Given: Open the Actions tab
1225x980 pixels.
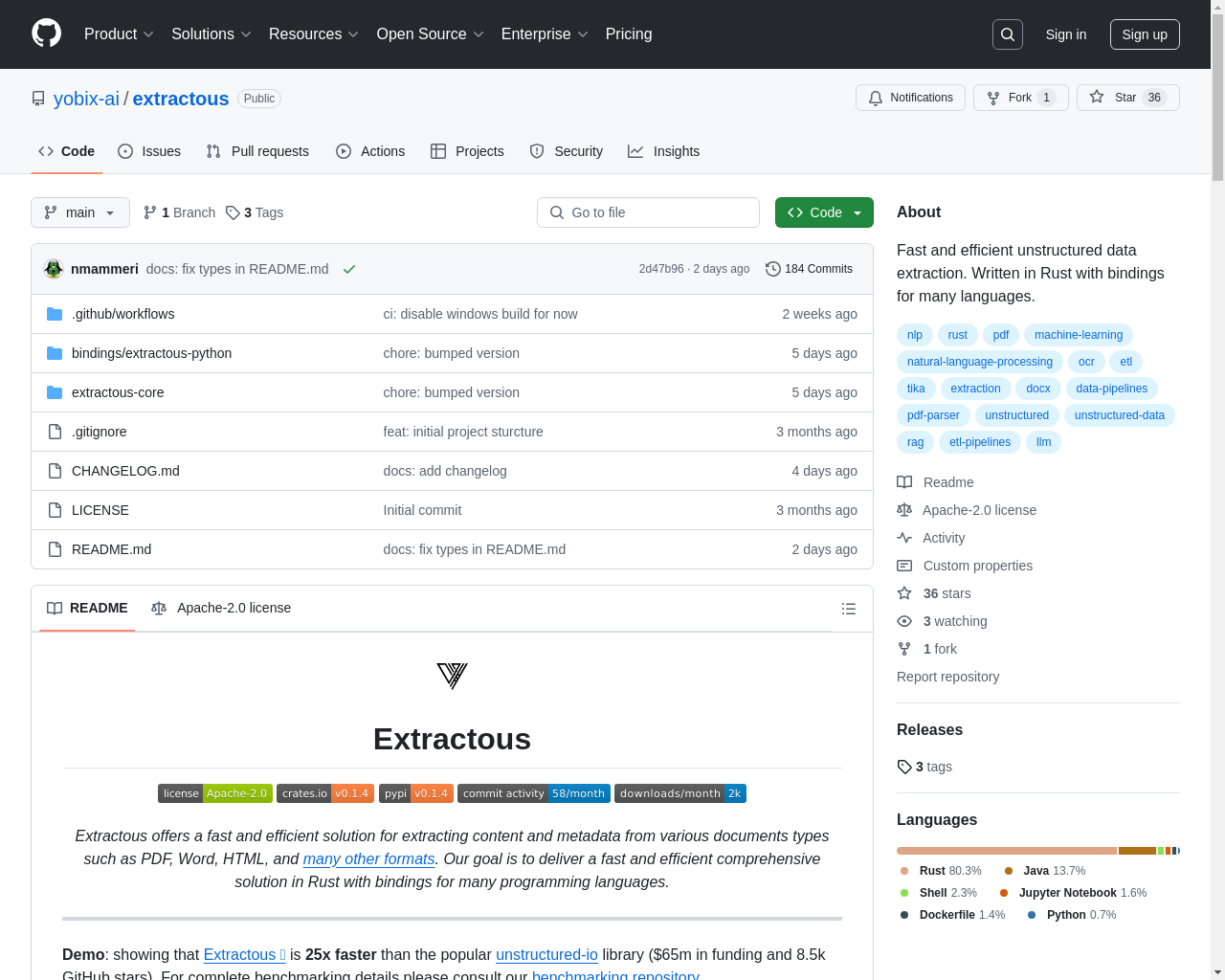Looking at the screenshot, I should 370,151.
